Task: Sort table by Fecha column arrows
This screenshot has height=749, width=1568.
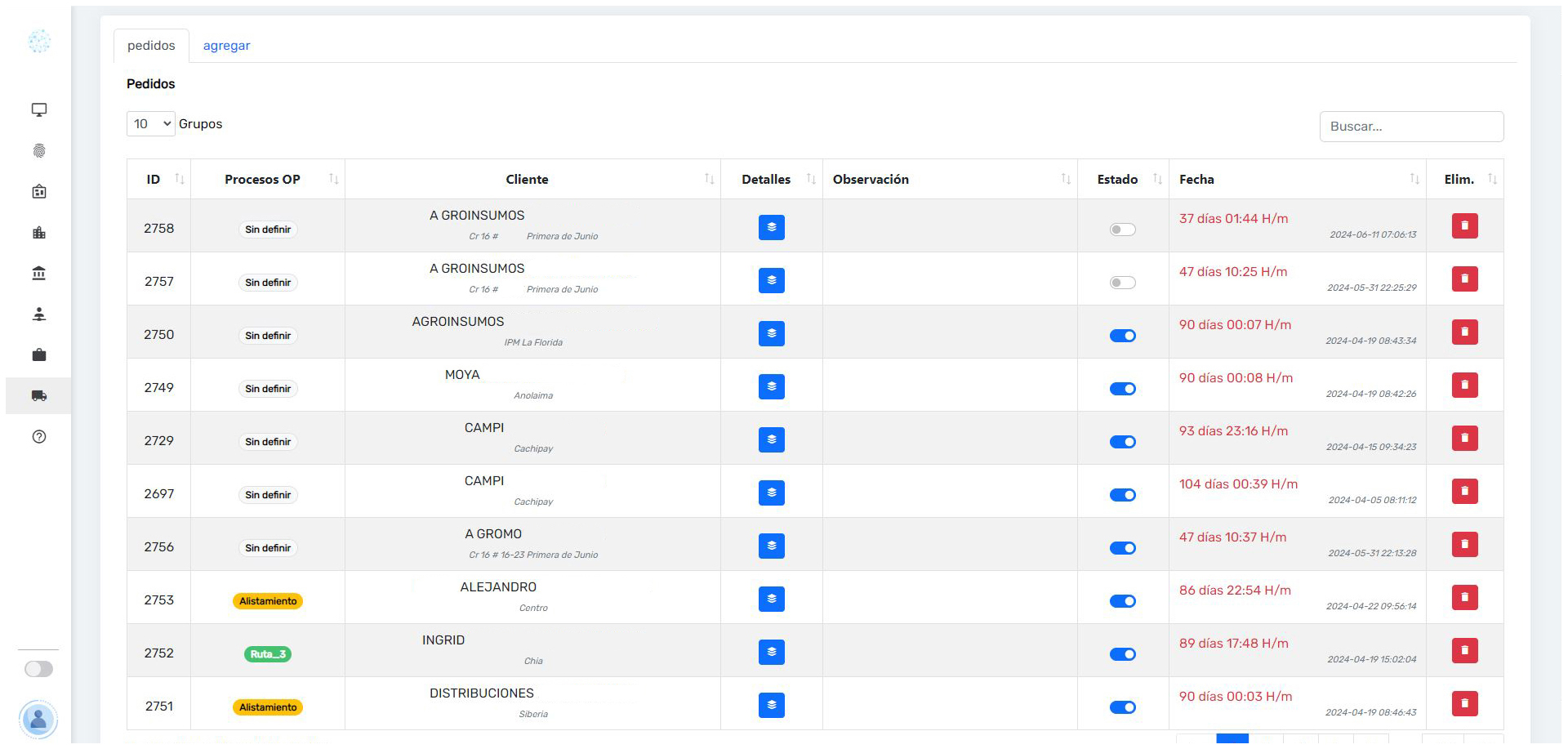Action: (1414, 180)
